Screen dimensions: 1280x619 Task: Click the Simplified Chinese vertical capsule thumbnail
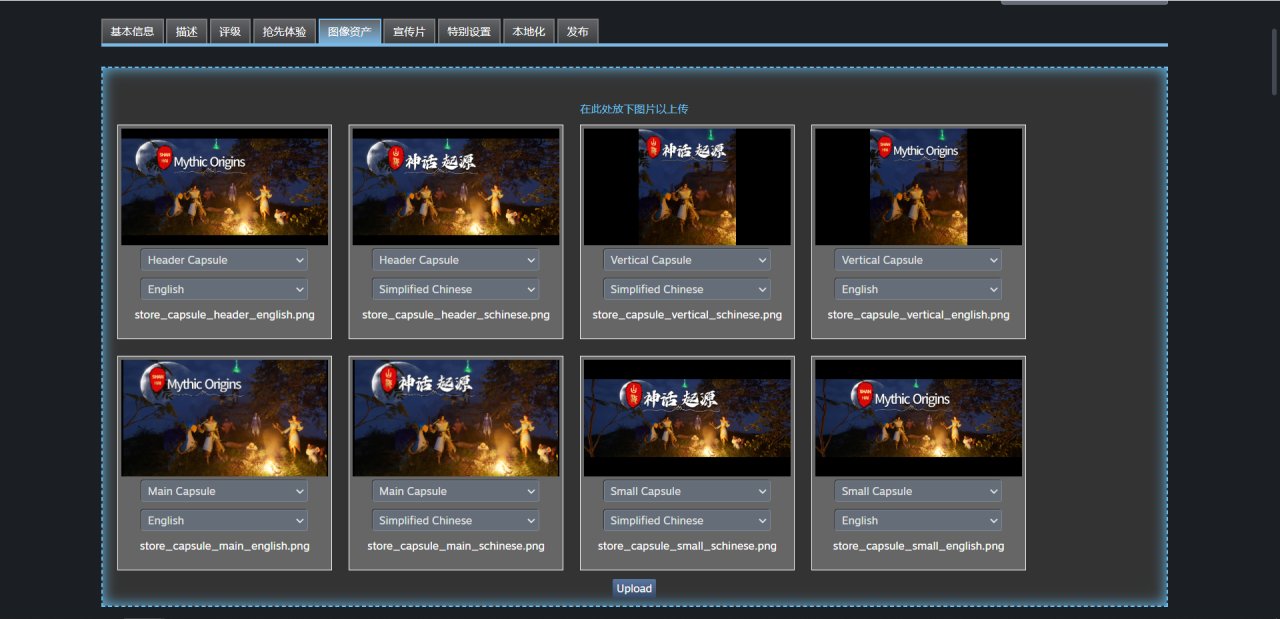[x=687, y=187]
